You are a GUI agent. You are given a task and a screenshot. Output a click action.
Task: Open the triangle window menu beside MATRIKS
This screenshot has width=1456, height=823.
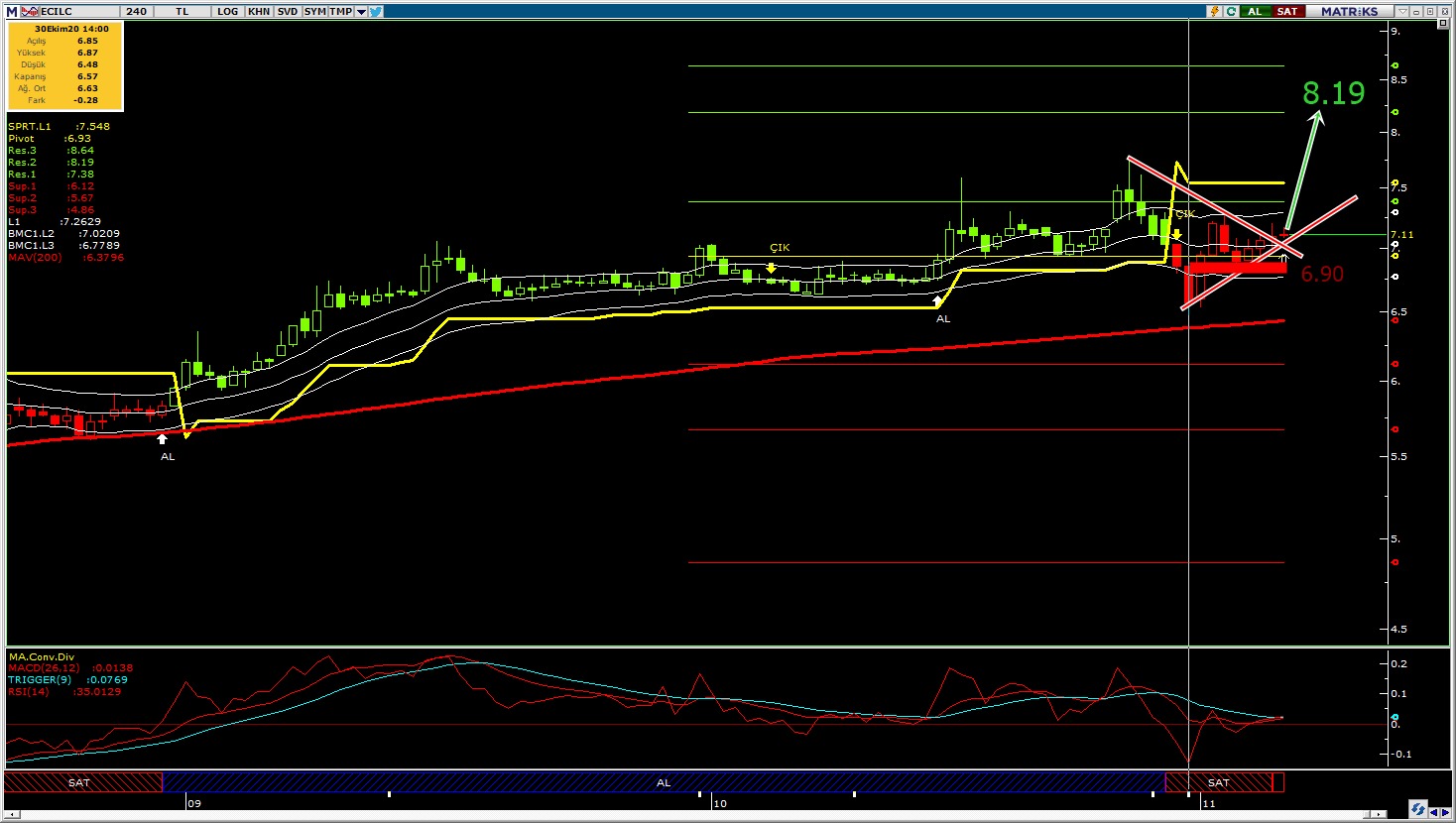[x=1402, y=11]
